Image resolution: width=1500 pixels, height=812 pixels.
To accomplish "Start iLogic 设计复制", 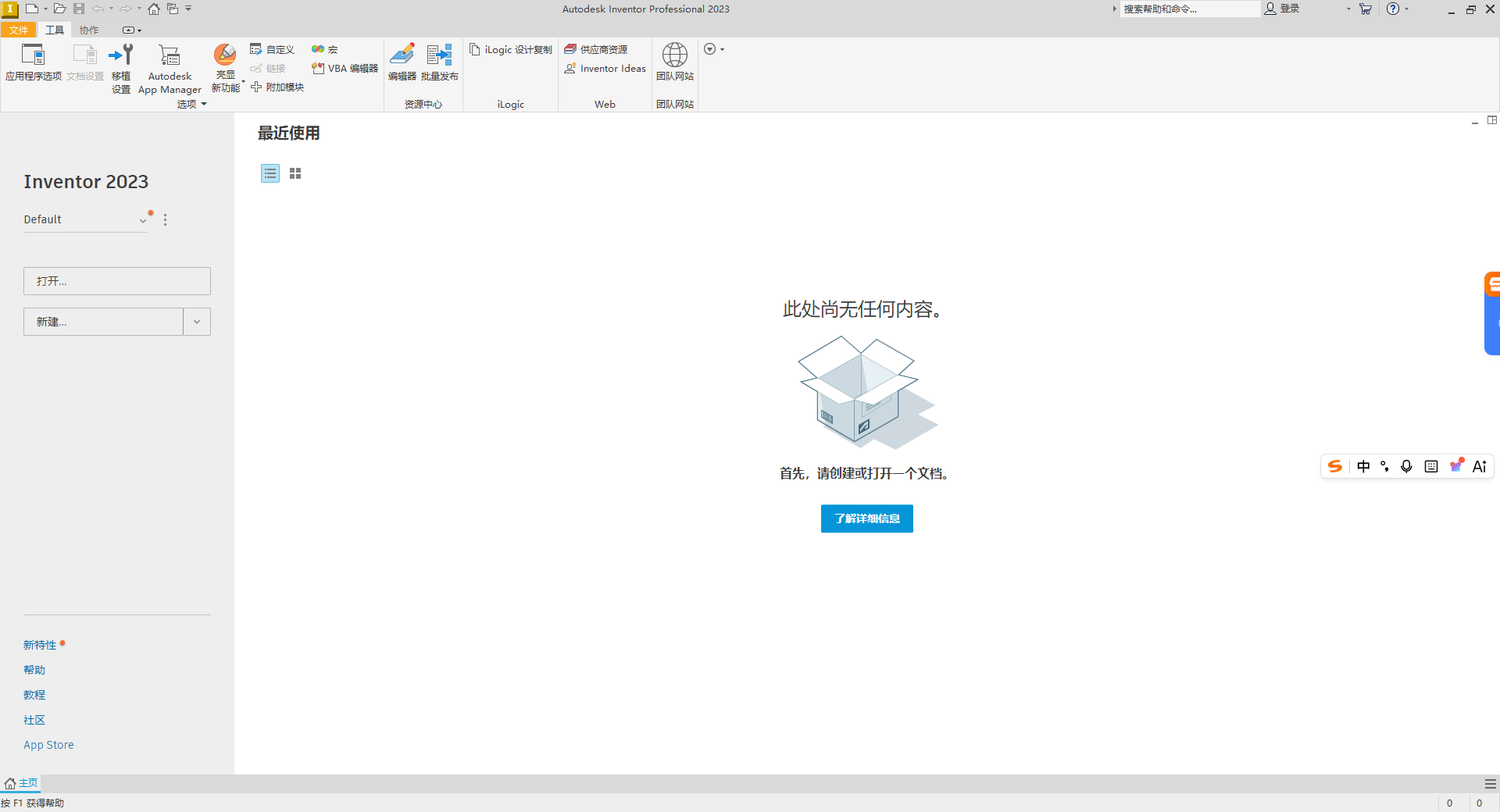I will [510, 49].
